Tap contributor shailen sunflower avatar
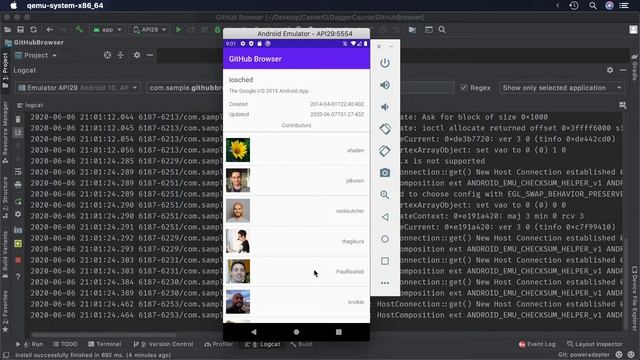The height and width of the screenshot is (360, 640). coord(238,150)
